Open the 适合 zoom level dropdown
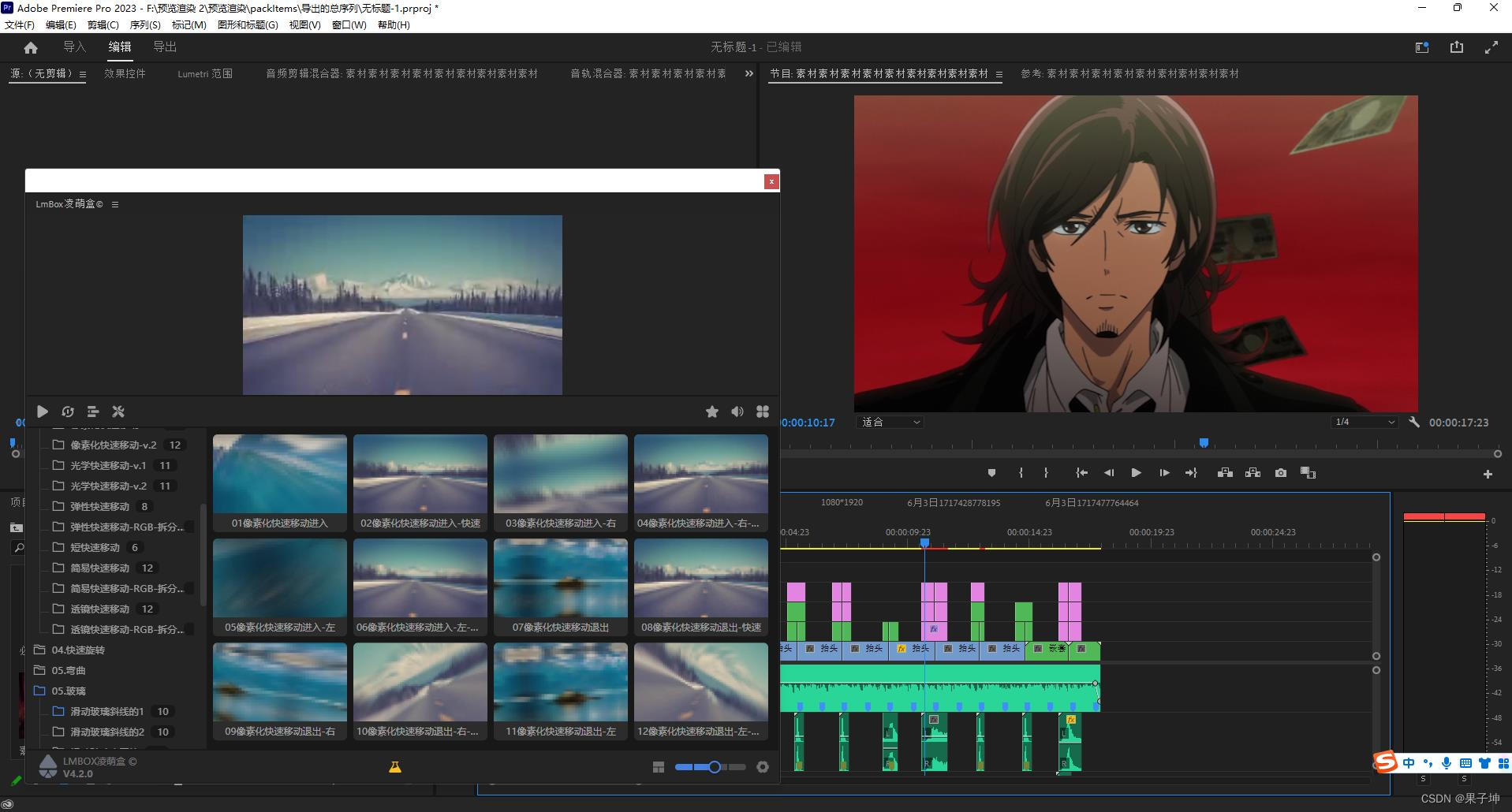The height and width of the screenshot is (812, 1512). point(890,423)
